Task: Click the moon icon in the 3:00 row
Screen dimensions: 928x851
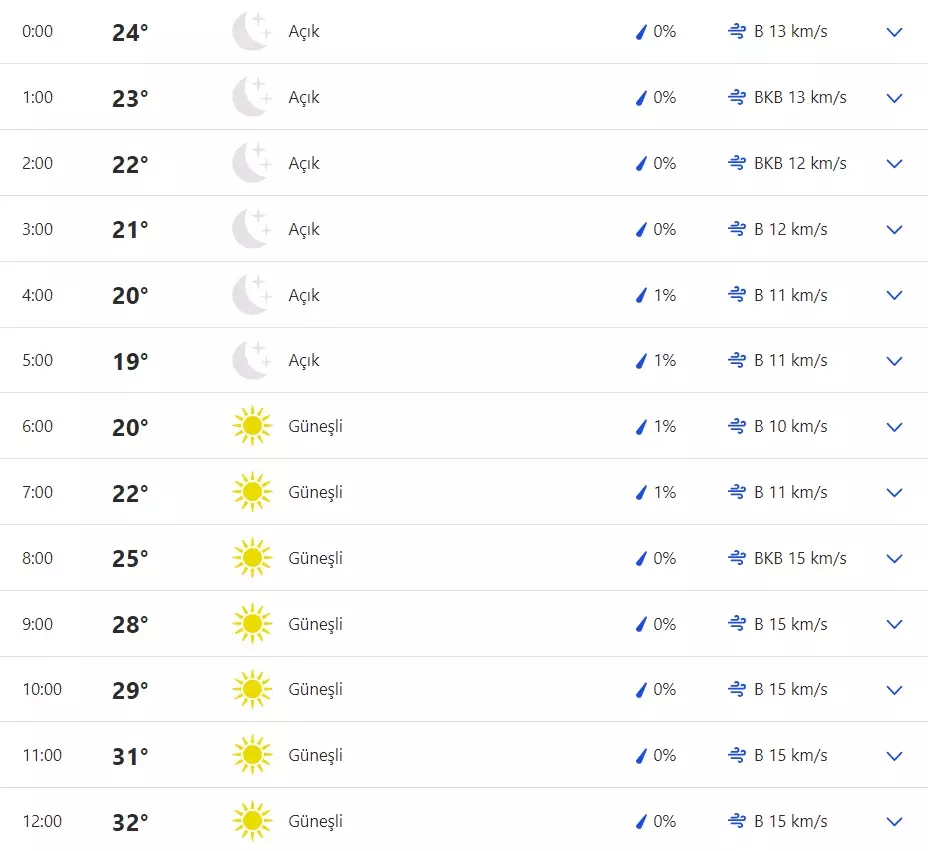Action: click(251, 229)
